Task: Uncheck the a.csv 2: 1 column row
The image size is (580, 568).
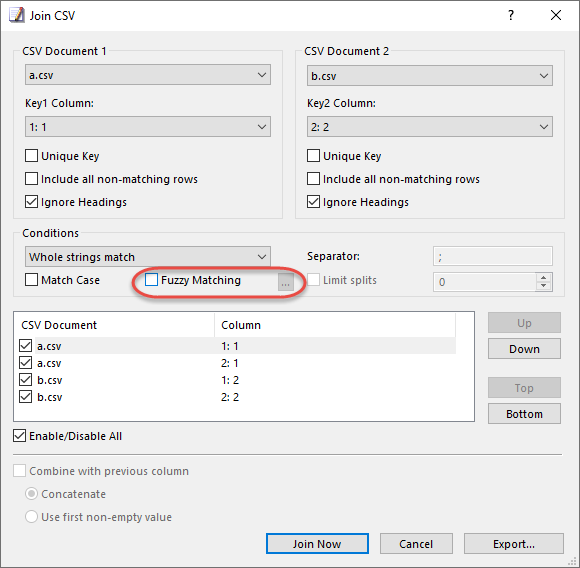Action: (x=25, y=363)
